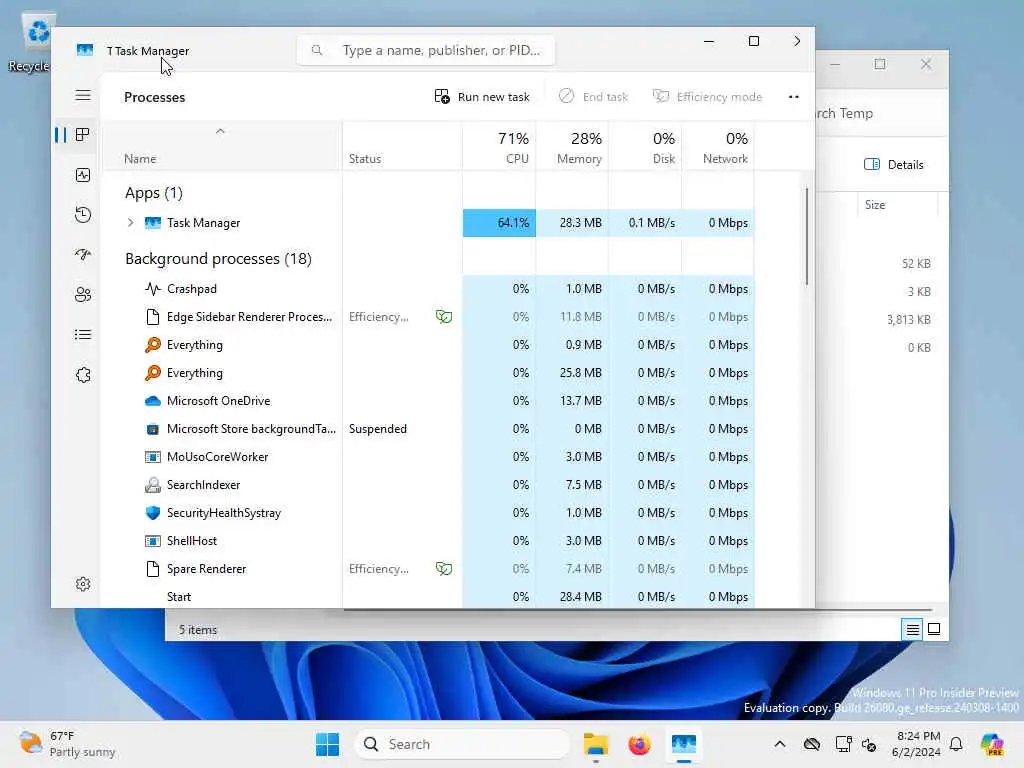Viewport: 1024px width, 768px height.
Task: Toggle the Details pane in File Explorer
Action: coord(893,165)
